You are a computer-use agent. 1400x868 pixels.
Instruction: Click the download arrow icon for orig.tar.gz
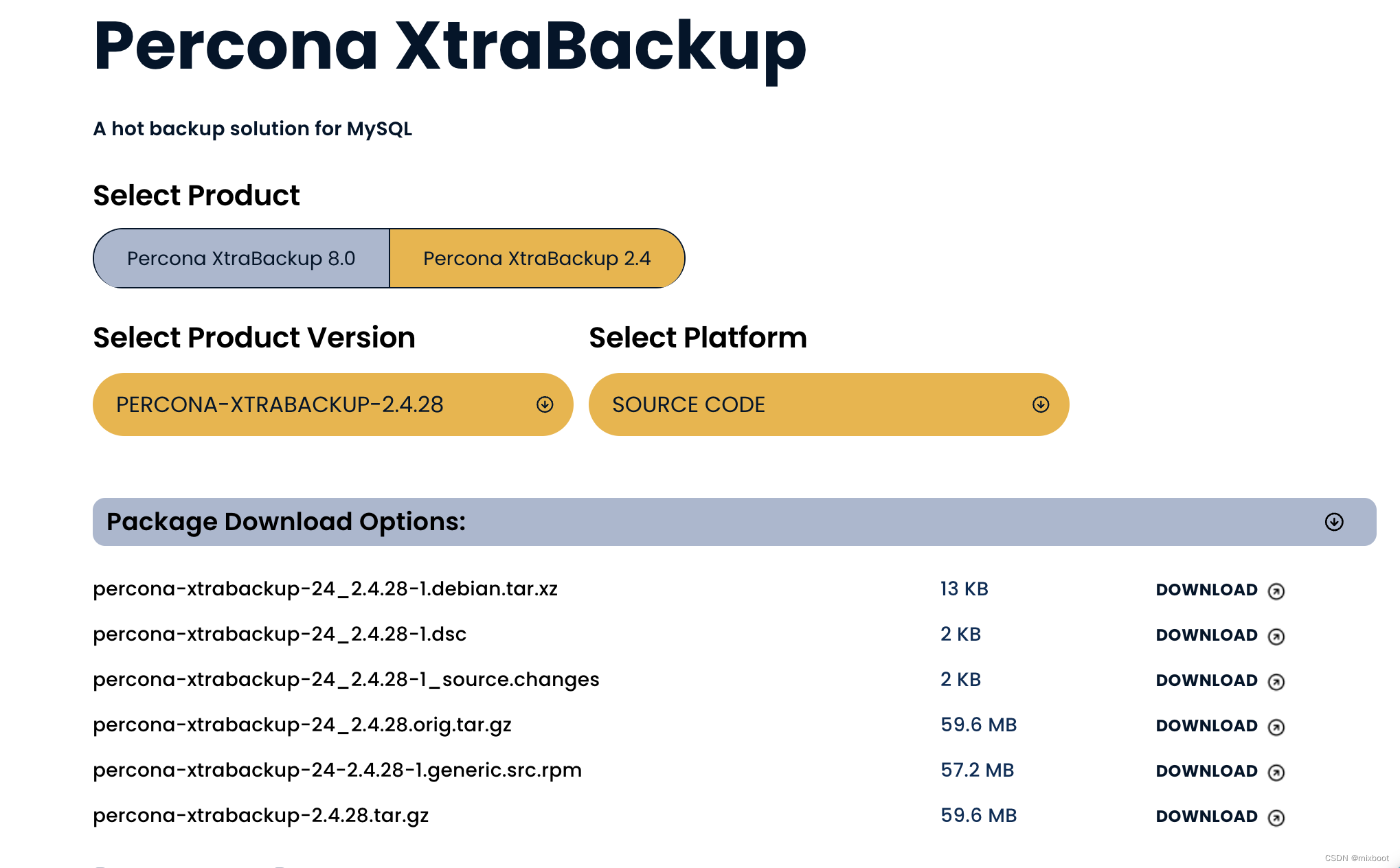(1276, 727)
